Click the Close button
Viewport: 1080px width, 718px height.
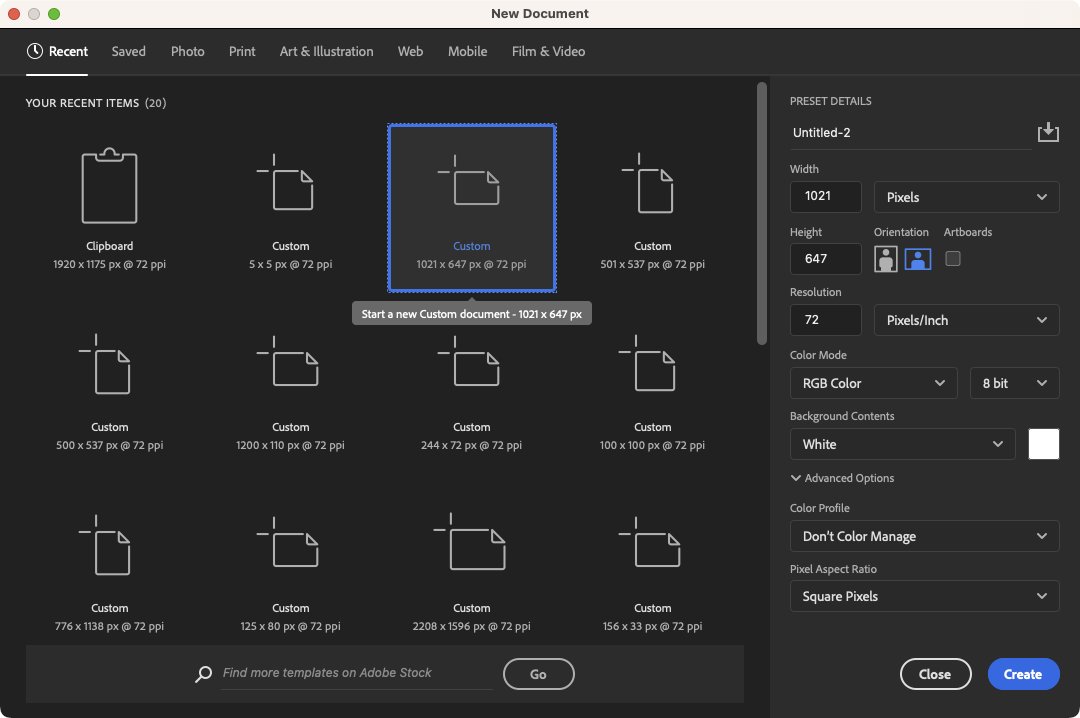935,675
